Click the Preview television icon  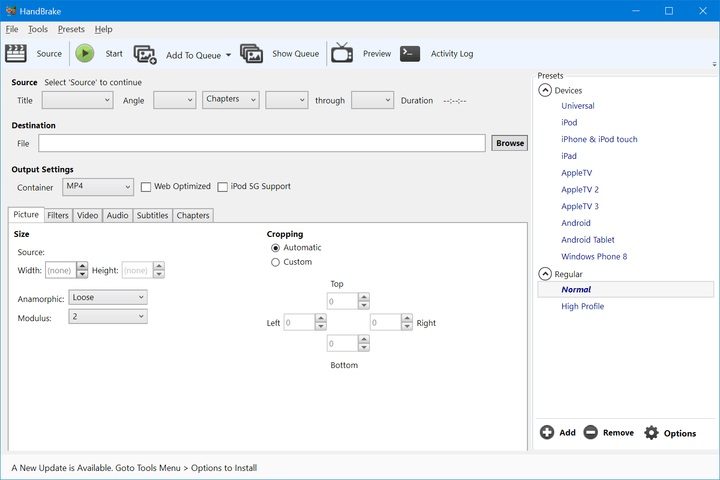(x=342, y=54)
